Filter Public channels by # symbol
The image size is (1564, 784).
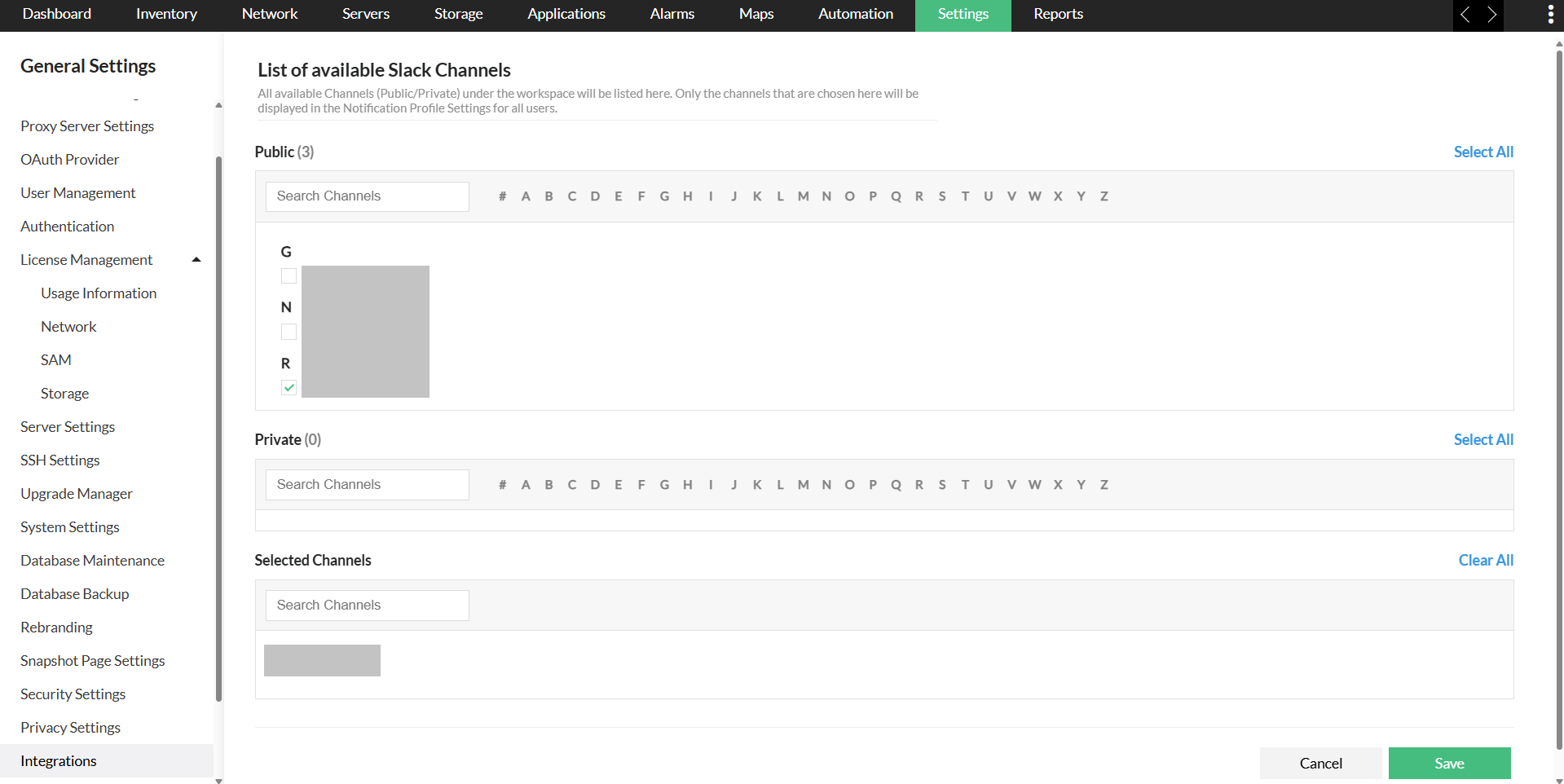[x=503, y=196]
